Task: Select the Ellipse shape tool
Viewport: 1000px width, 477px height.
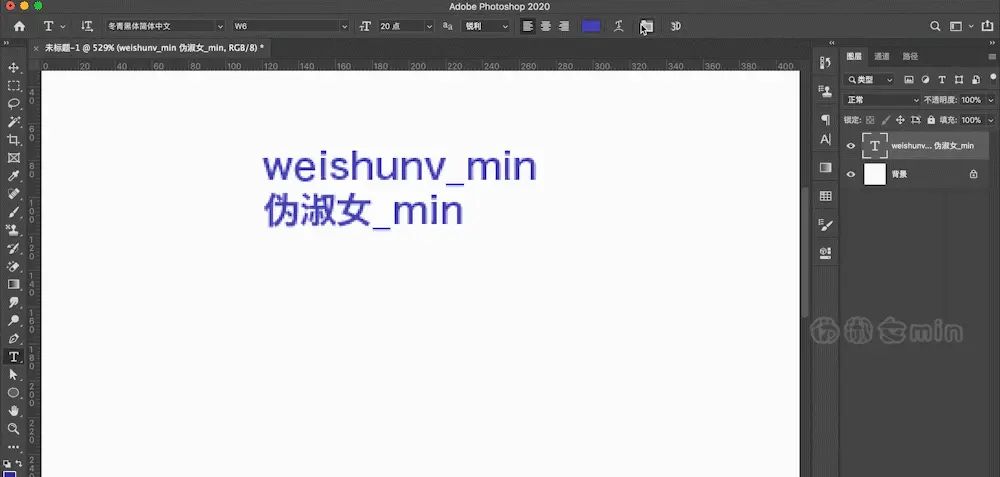Action: 13,393
